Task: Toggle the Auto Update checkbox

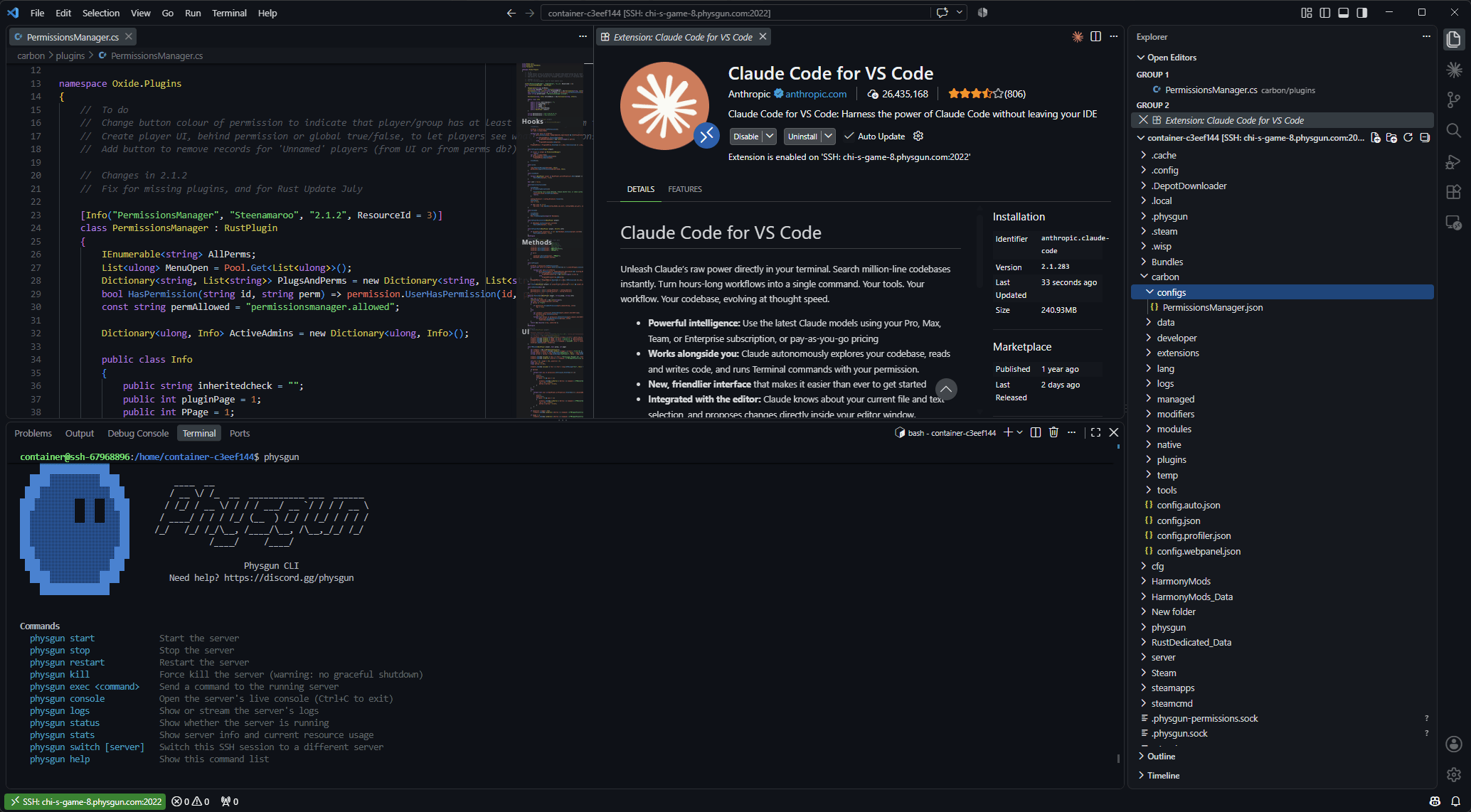Action: 849,136
